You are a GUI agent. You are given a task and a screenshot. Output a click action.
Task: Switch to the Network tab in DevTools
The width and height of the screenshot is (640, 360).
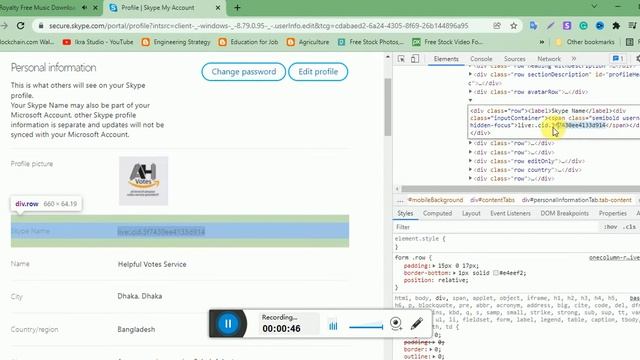tap(549, 59)
